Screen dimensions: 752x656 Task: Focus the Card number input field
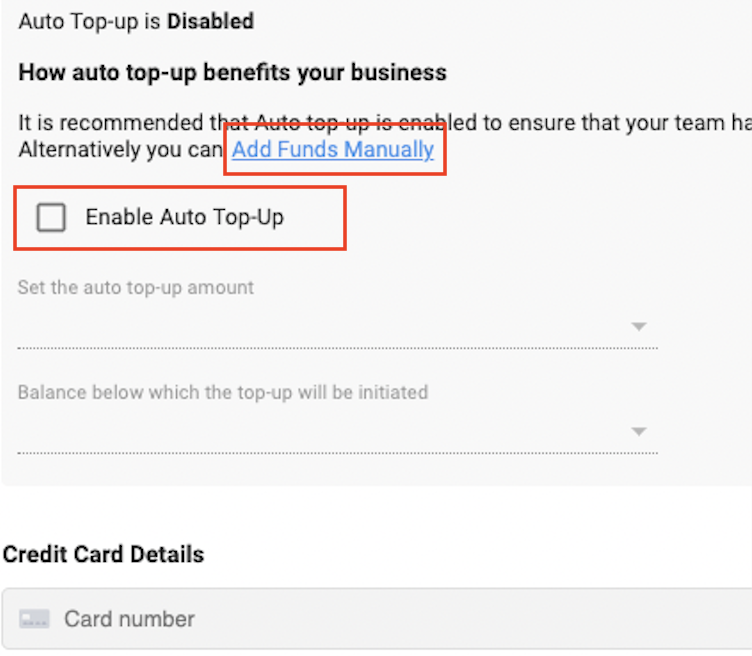tap(377, 619)
